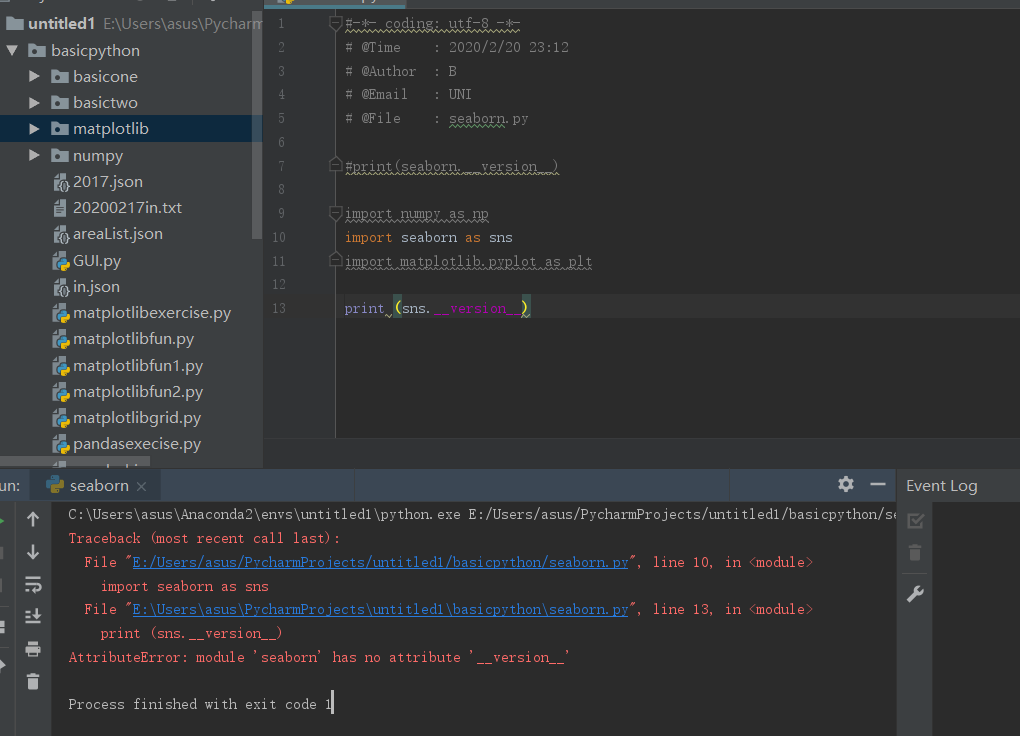Clear the Event Log with its trash icon

(915, 552)
